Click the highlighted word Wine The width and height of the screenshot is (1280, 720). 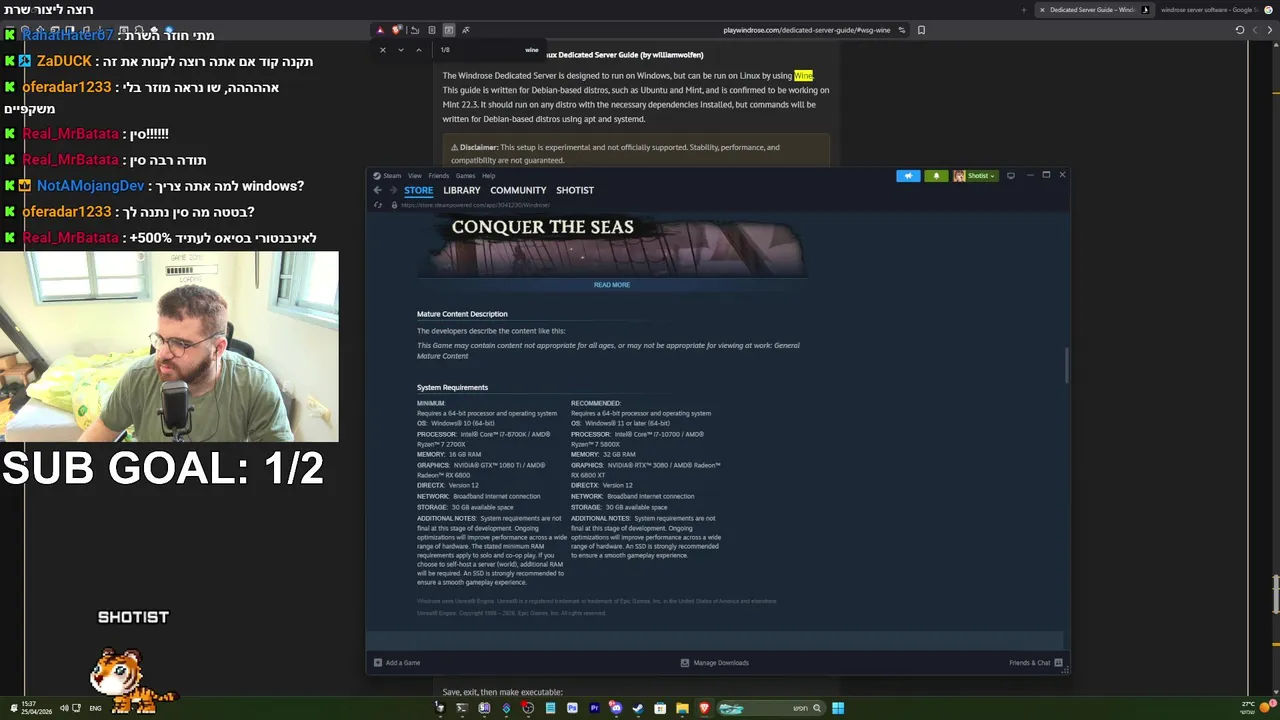coord(803,76)
